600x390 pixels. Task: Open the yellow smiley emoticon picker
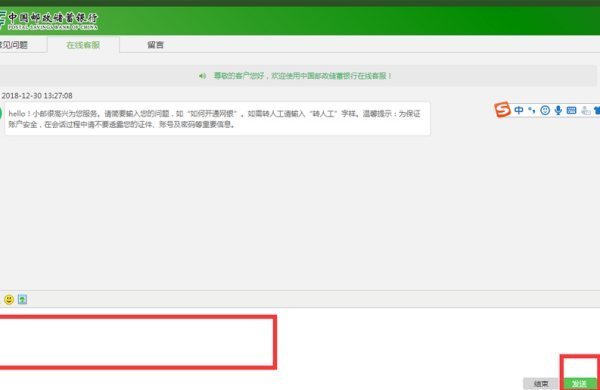point(9,299)
